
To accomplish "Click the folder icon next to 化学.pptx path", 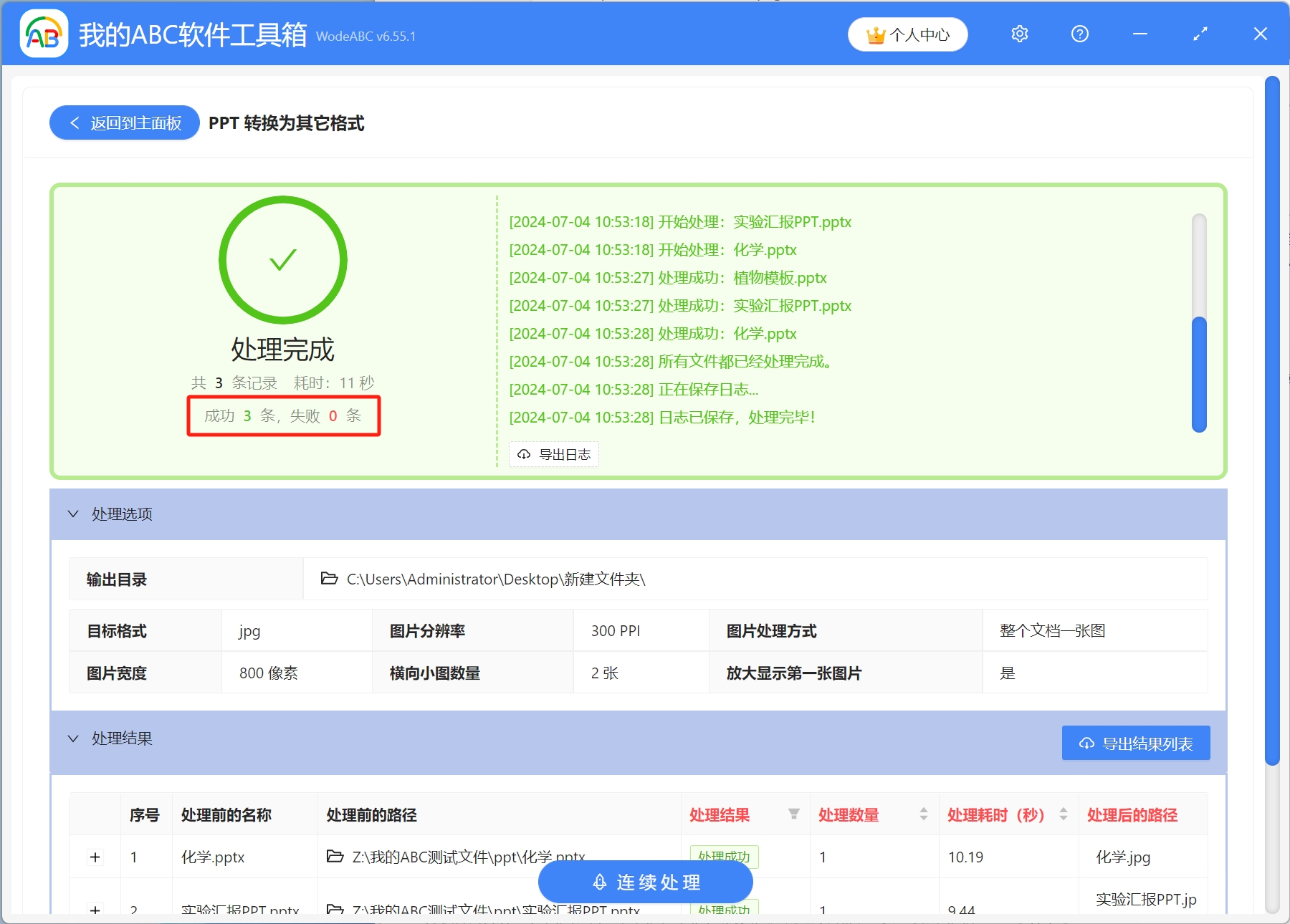I will [x=335, y=857].
